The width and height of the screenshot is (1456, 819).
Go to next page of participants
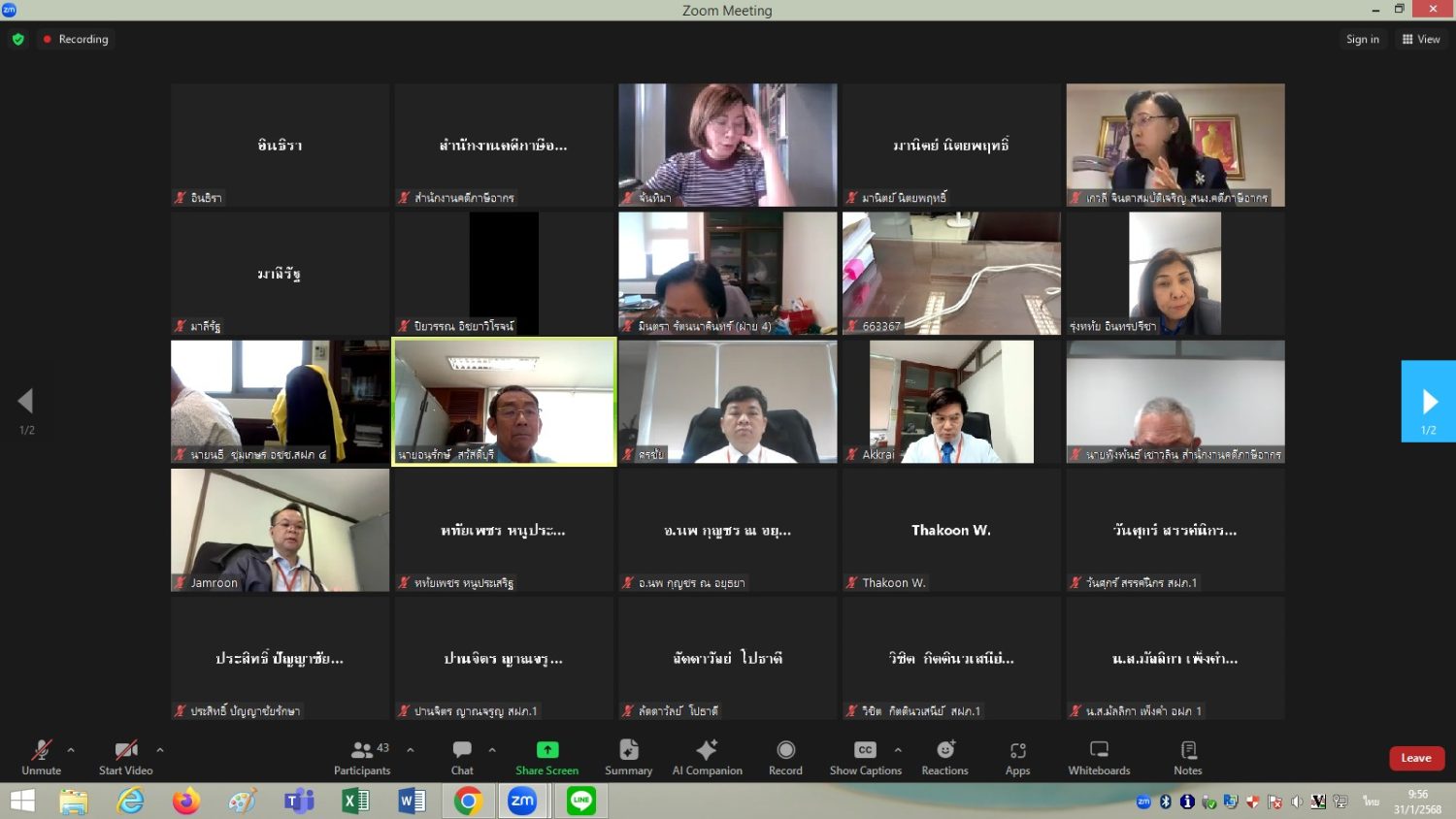coord(1429,402)
